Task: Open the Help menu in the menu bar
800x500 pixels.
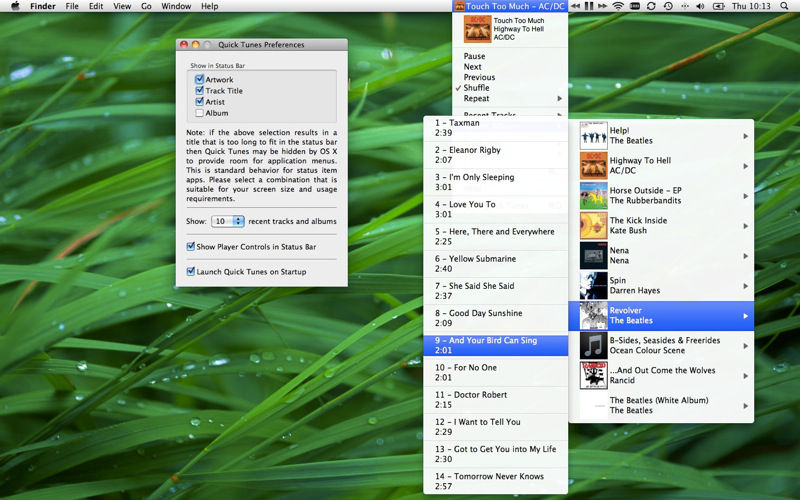Action: pyautogui.click(x=210, y=6)
